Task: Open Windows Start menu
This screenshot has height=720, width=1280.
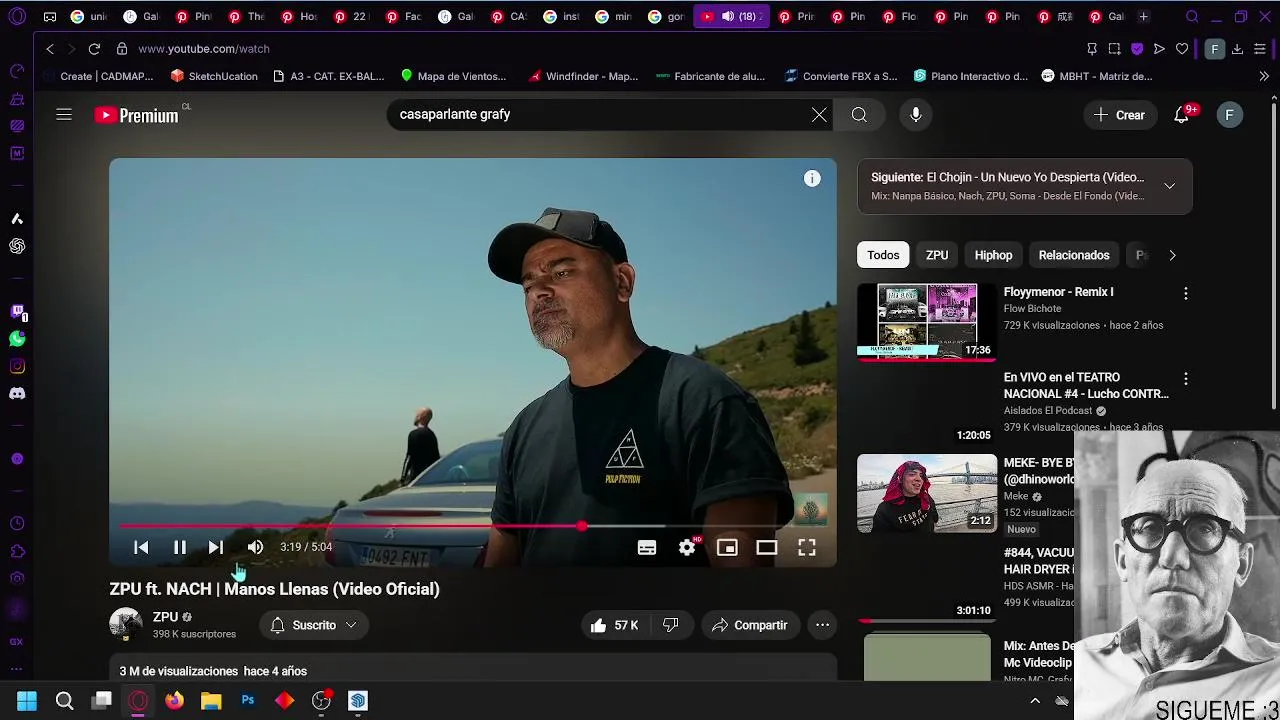Action: (27, 701)
